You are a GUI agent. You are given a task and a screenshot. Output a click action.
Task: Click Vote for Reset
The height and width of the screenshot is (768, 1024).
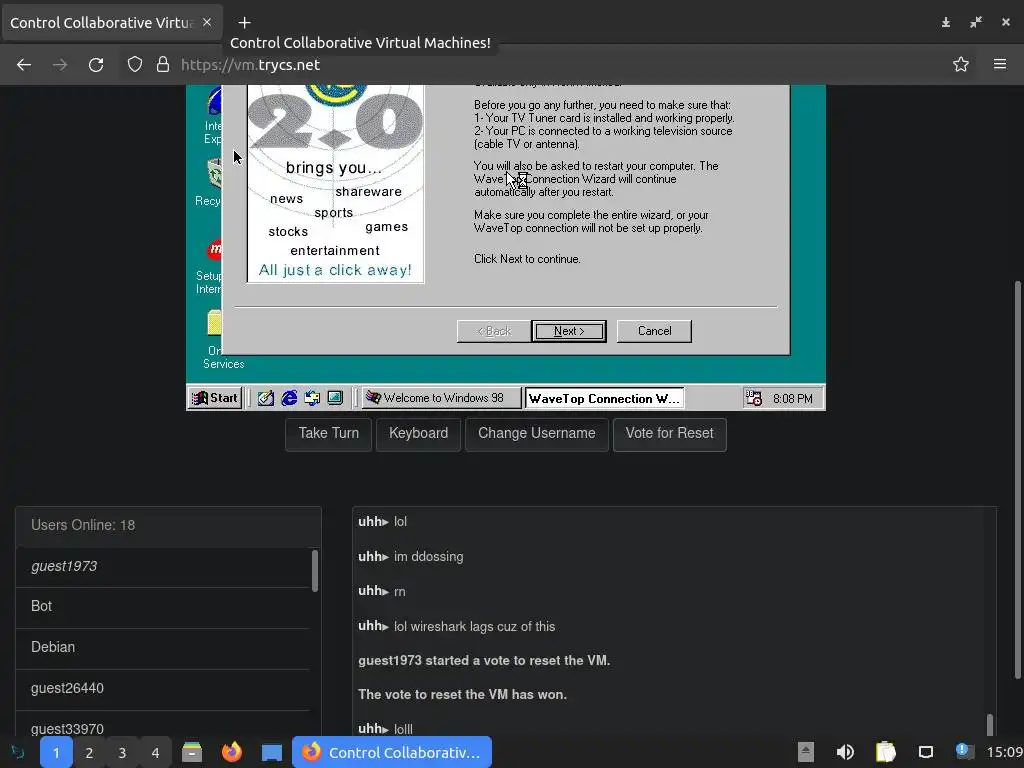[669, 434]
